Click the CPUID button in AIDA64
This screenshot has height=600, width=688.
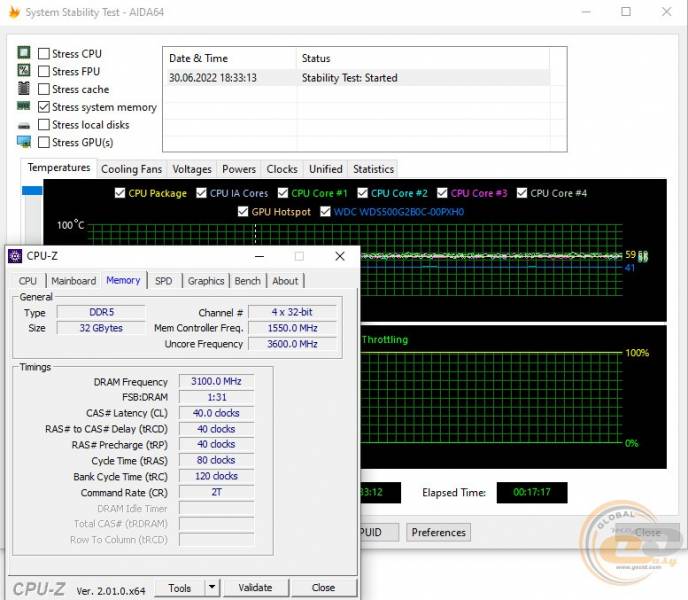(379, 532)
